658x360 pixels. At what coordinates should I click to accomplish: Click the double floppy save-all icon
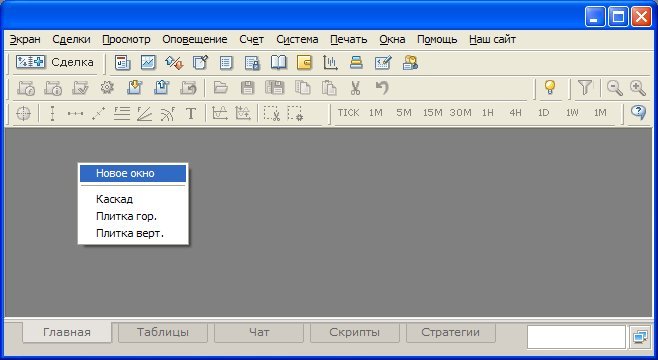click(274, 88)
